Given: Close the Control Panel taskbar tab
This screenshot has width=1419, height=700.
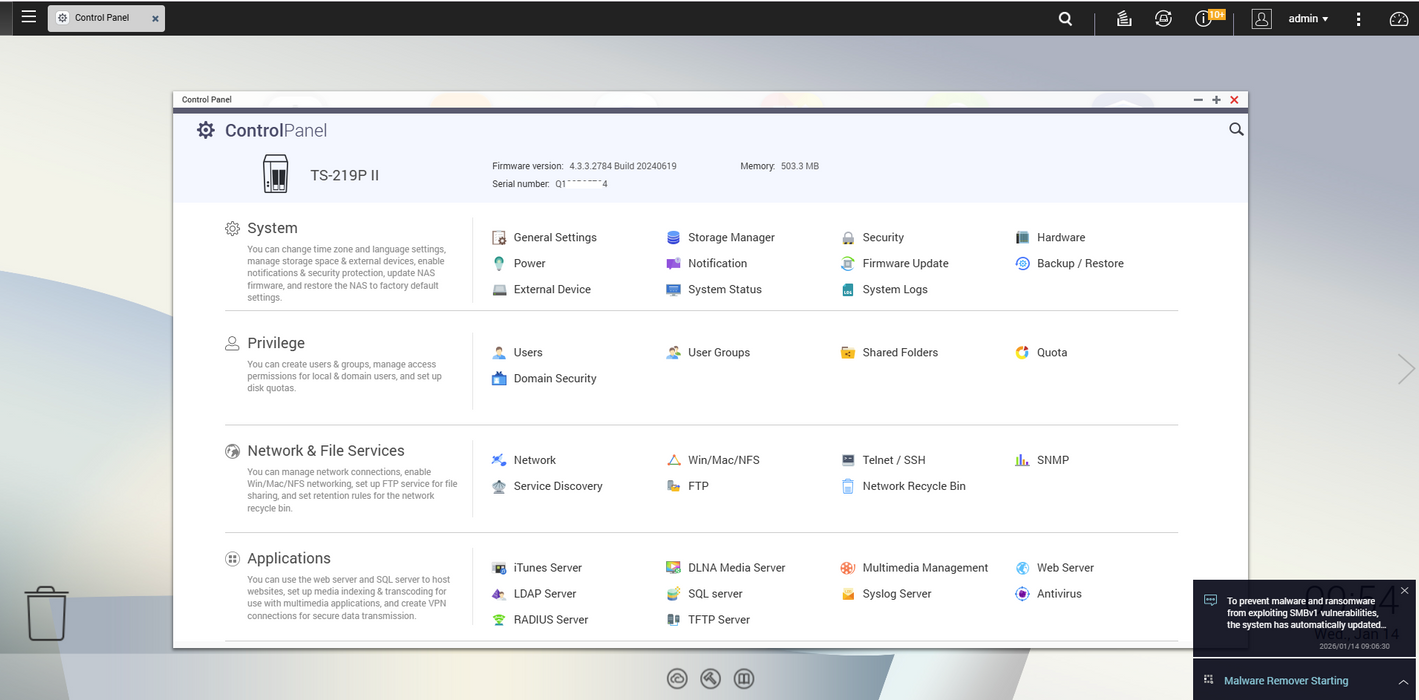Looking at the screenshot, I should (x=155, y=18).
